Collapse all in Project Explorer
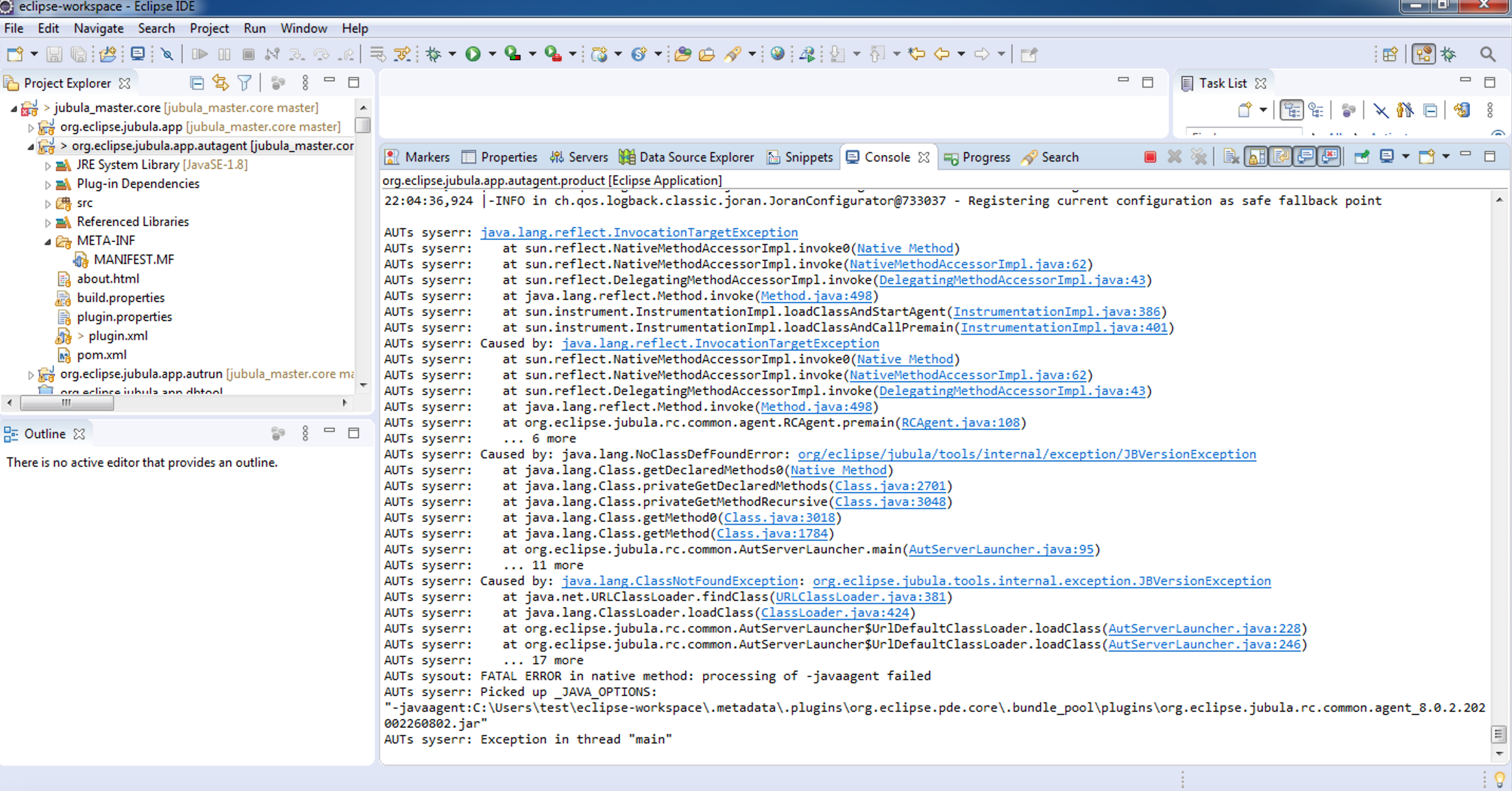This screenshot has width=1512, height=791. point(197,83)
